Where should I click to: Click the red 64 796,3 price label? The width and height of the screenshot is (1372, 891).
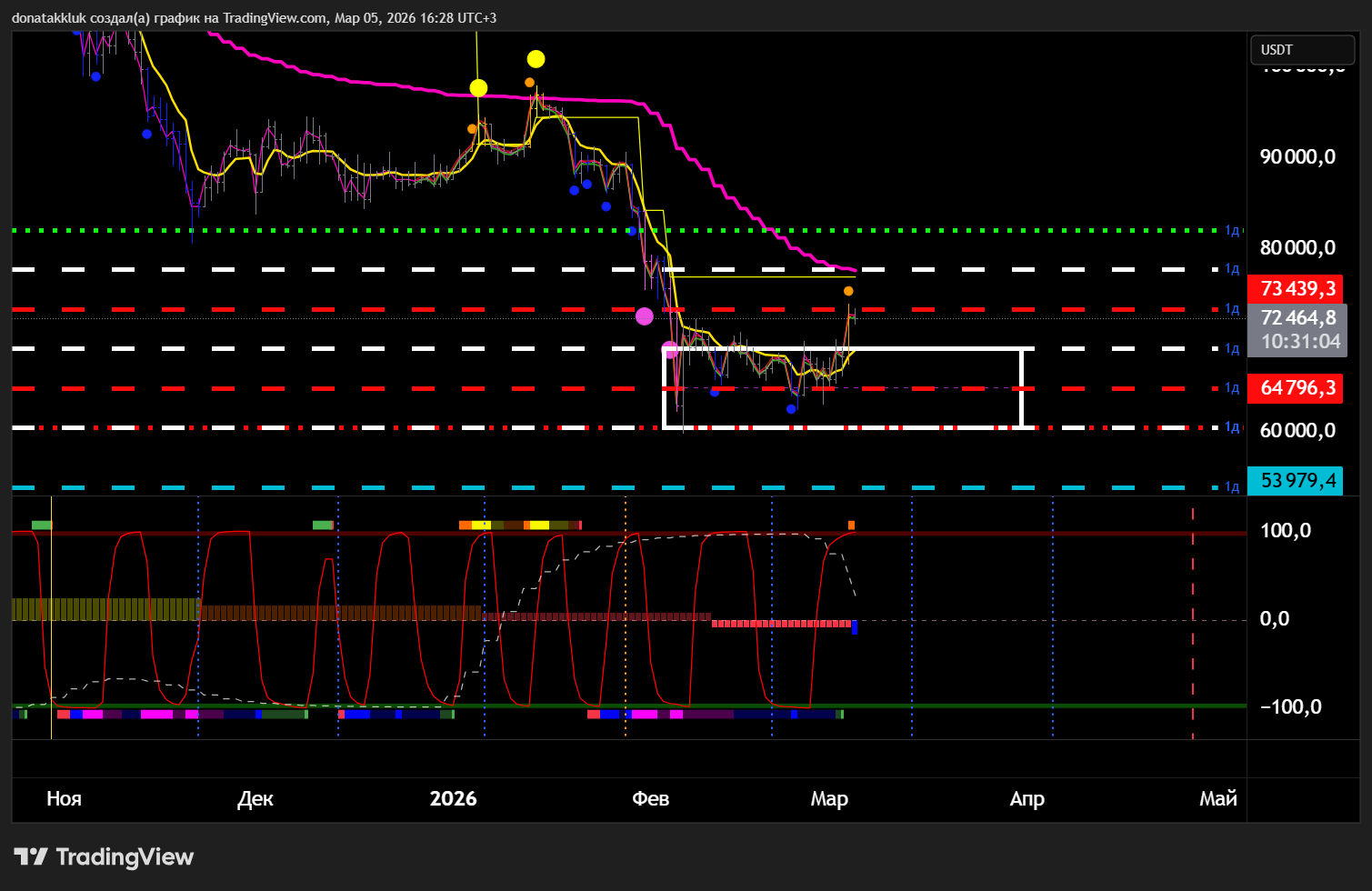click(x=1297, y=388)
